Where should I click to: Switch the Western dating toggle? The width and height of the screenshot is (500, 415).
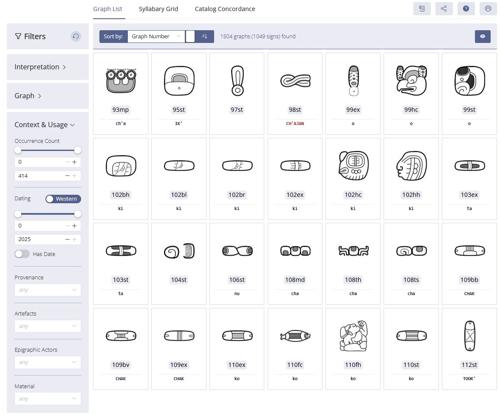click(63, 199)
